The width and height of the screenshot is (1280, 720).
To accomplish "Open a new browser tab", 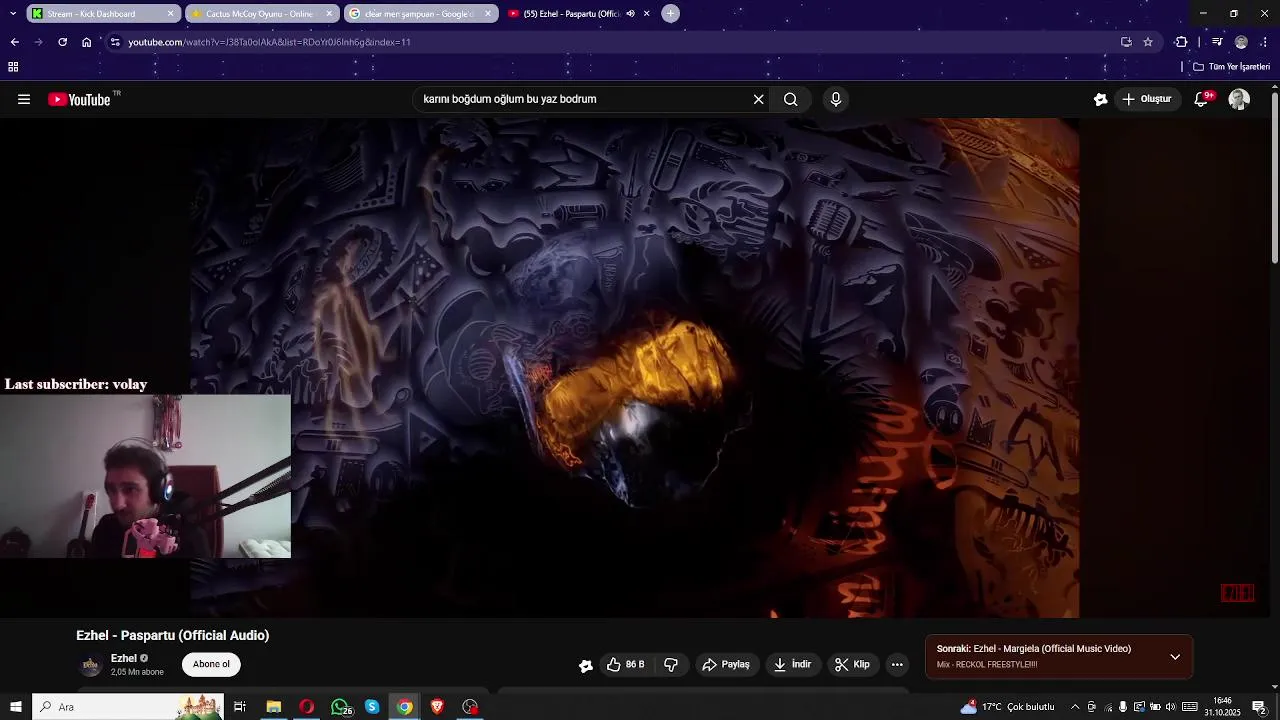I will pyautogui.click(x=671, y=14).
